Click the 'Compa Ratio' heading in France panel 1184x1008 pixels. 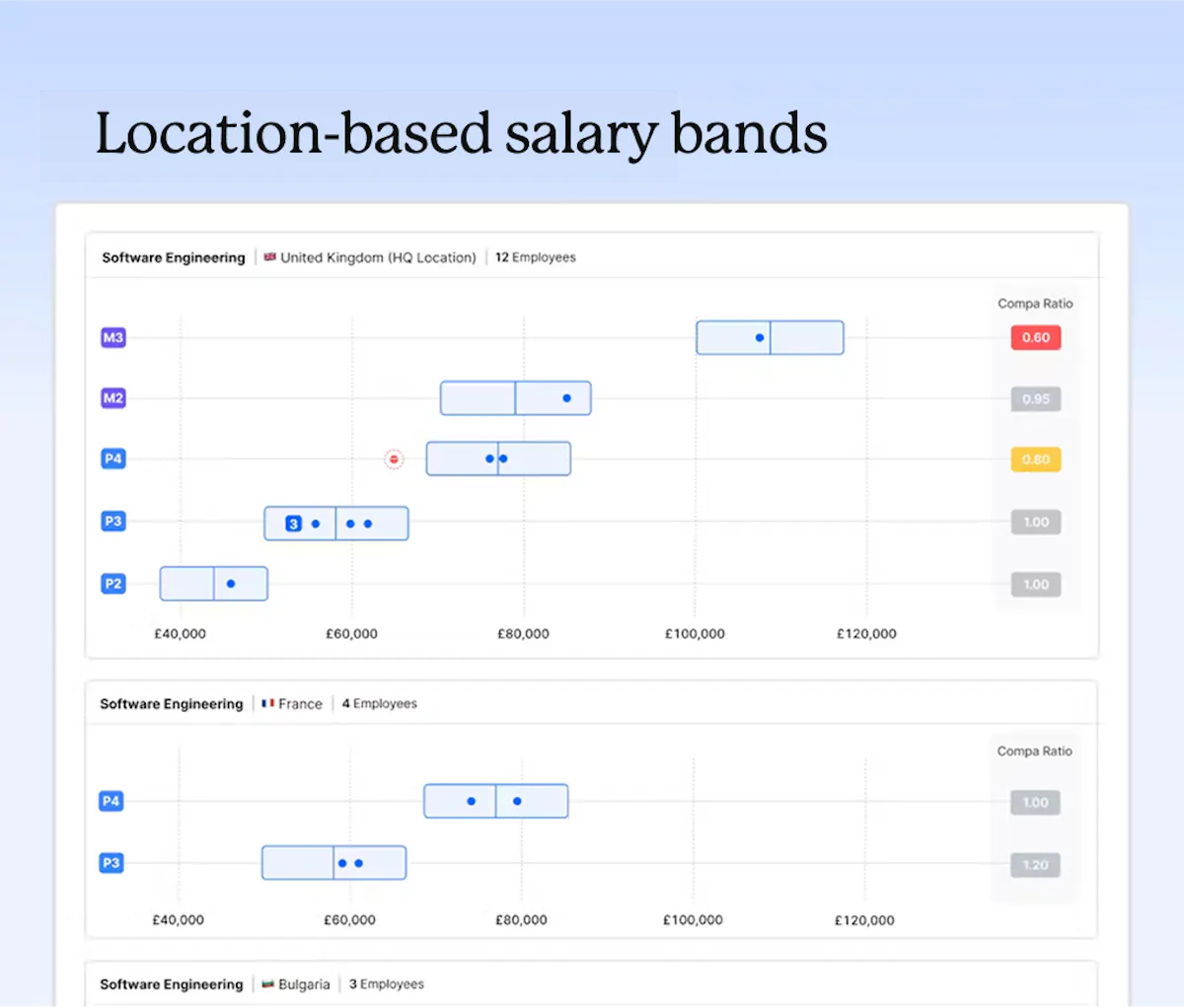1034,752
